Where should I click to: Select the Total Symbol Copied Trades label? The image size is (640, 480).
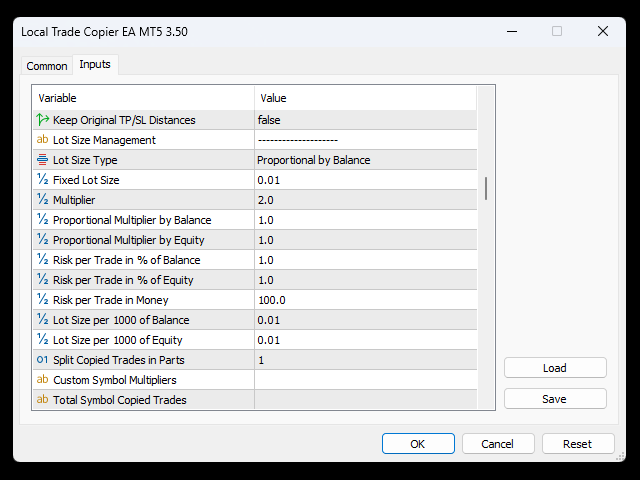point(120,400)
